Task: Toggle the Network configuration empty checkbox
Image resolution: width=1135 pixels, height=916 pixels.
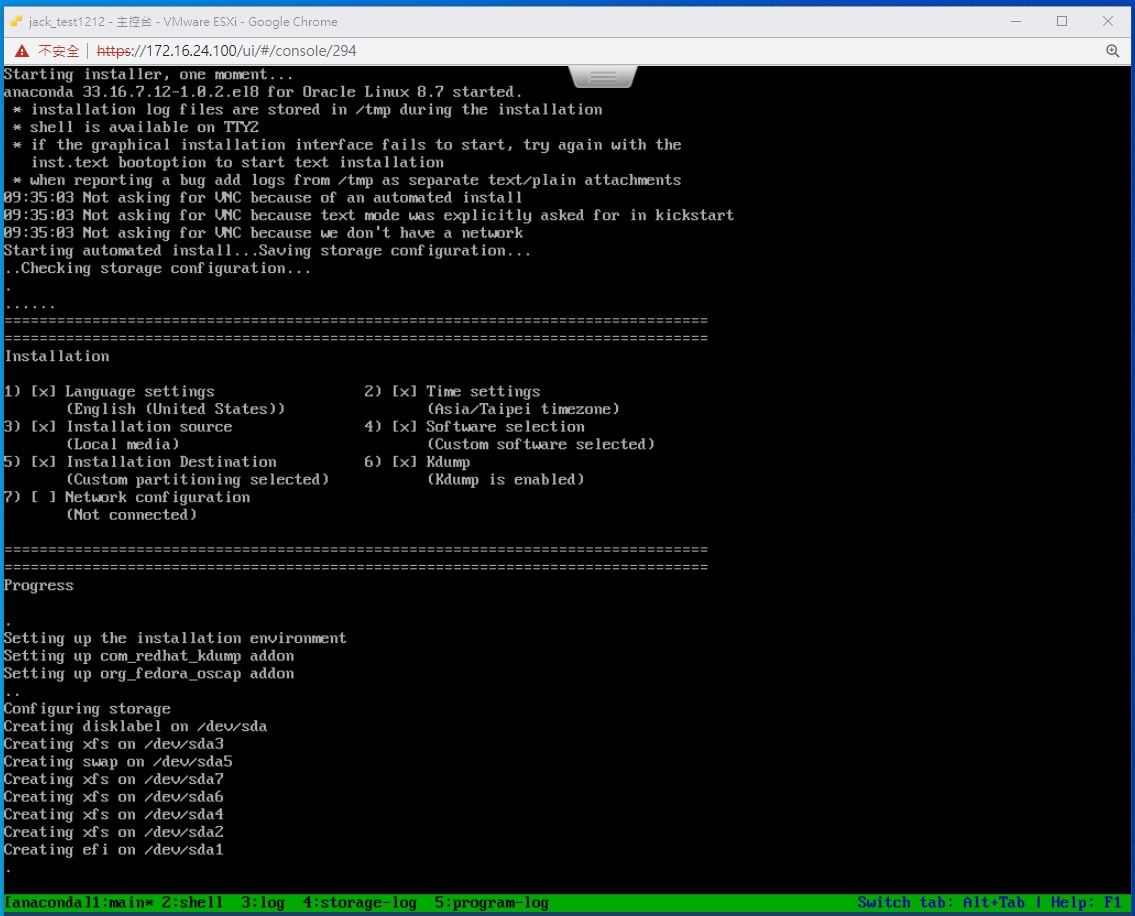Action: point(43,497)
